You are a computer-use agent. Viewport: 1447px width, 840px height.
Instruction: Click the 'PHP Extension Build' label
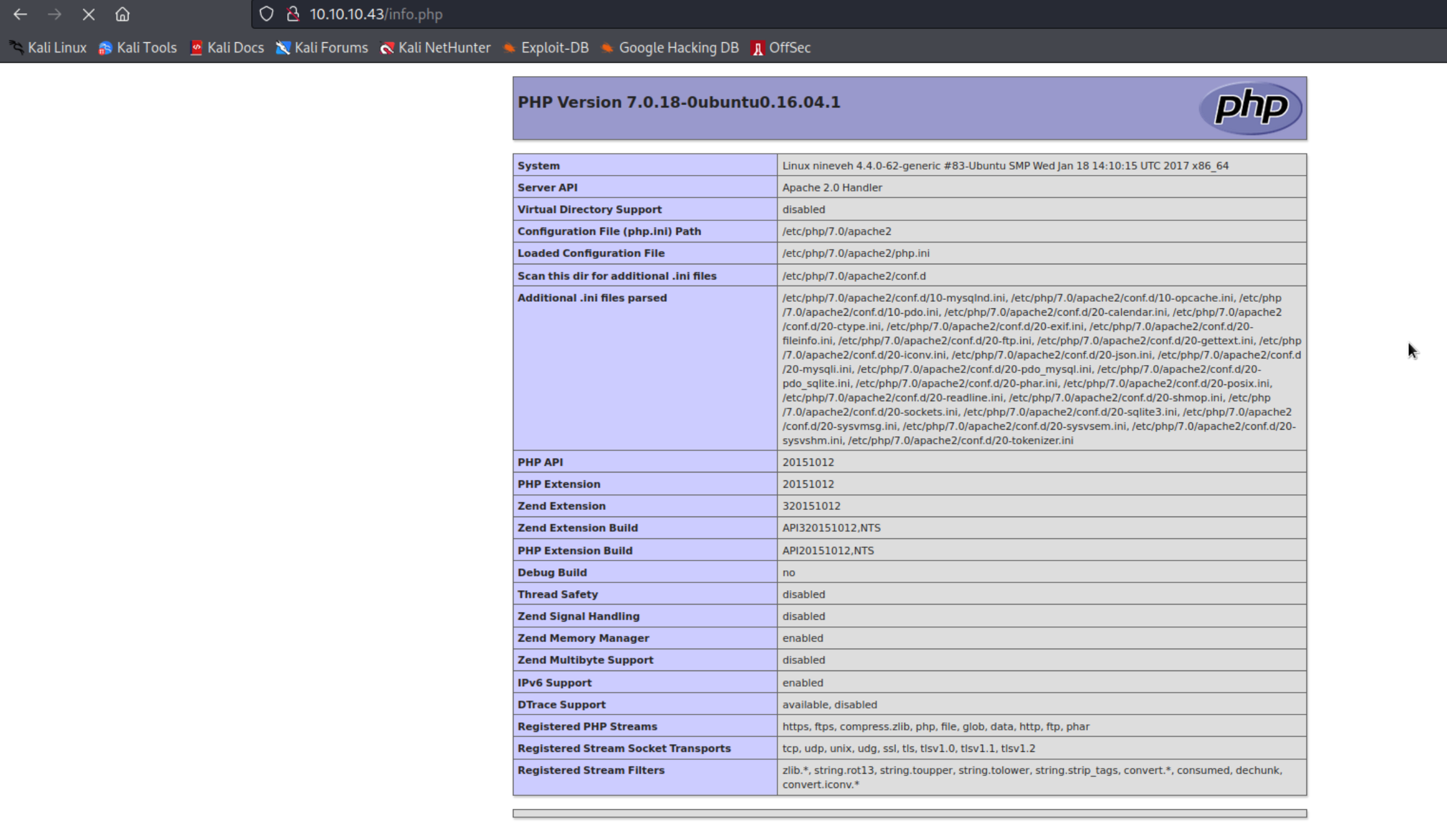pos(575,550)
